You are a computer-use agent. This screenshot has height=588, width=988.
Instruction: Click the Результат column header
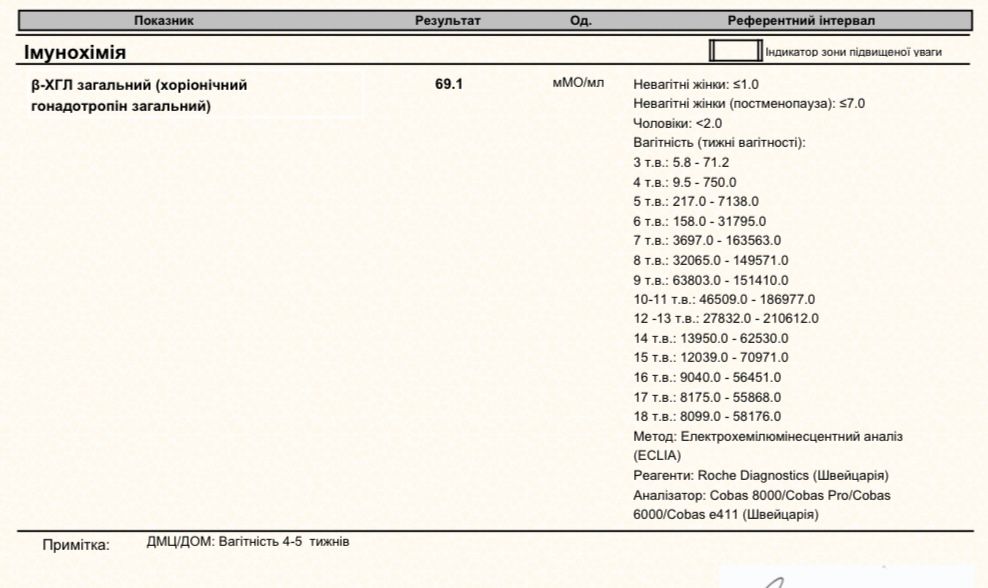pyautogui.click(x=448, y=20)
